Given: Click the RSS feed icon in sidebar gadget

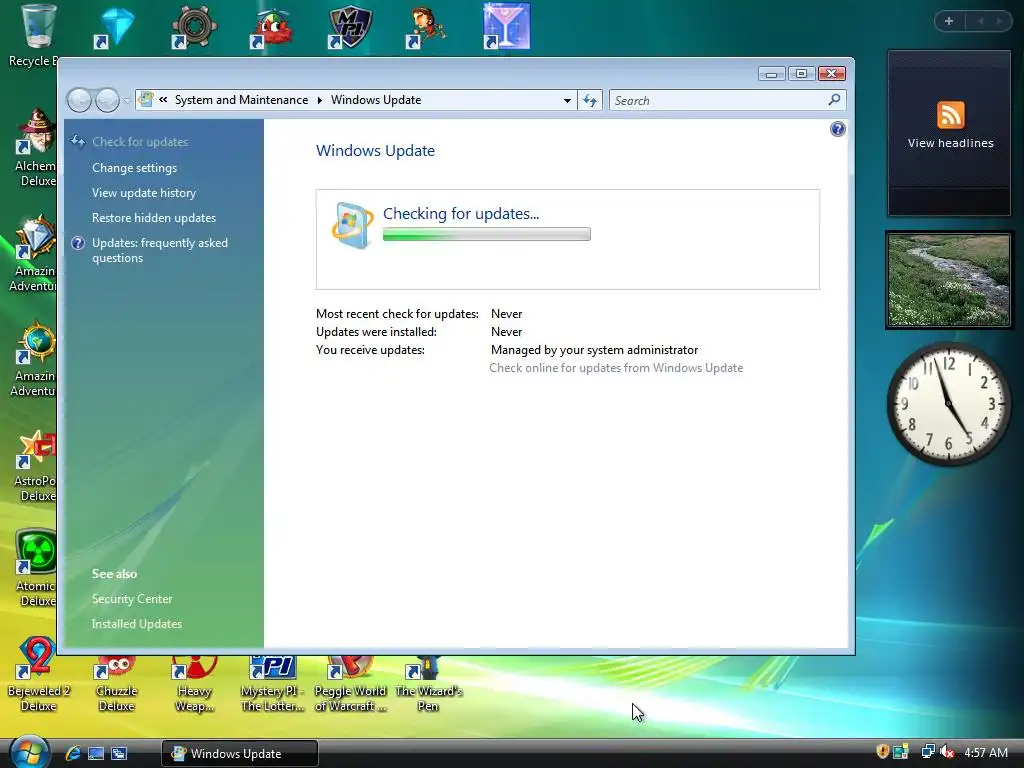Looking at the screenshot, I should 950,115.
